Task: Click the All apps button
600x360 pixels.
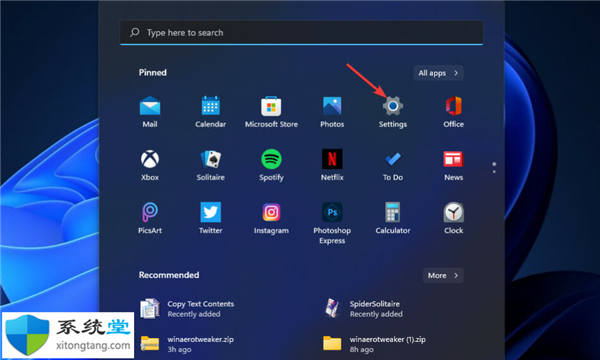Action: [439, 73]
